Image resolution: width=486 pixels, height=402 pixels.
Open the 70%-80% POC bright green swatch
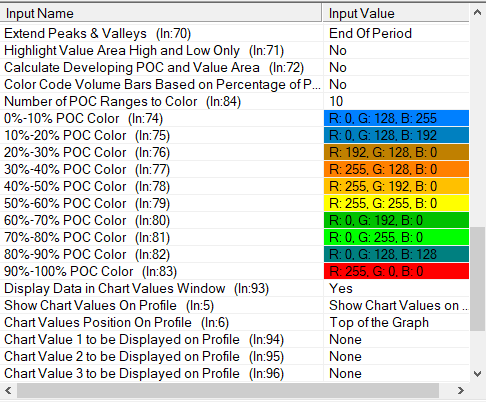click(396, 237)
